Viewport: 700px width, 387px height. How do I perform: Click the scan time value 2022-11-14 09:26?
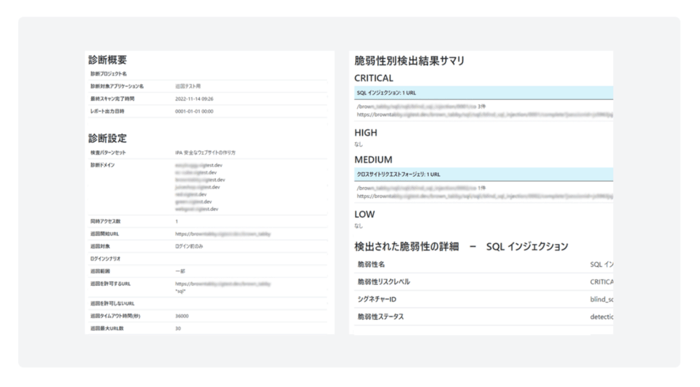[194, 99]
